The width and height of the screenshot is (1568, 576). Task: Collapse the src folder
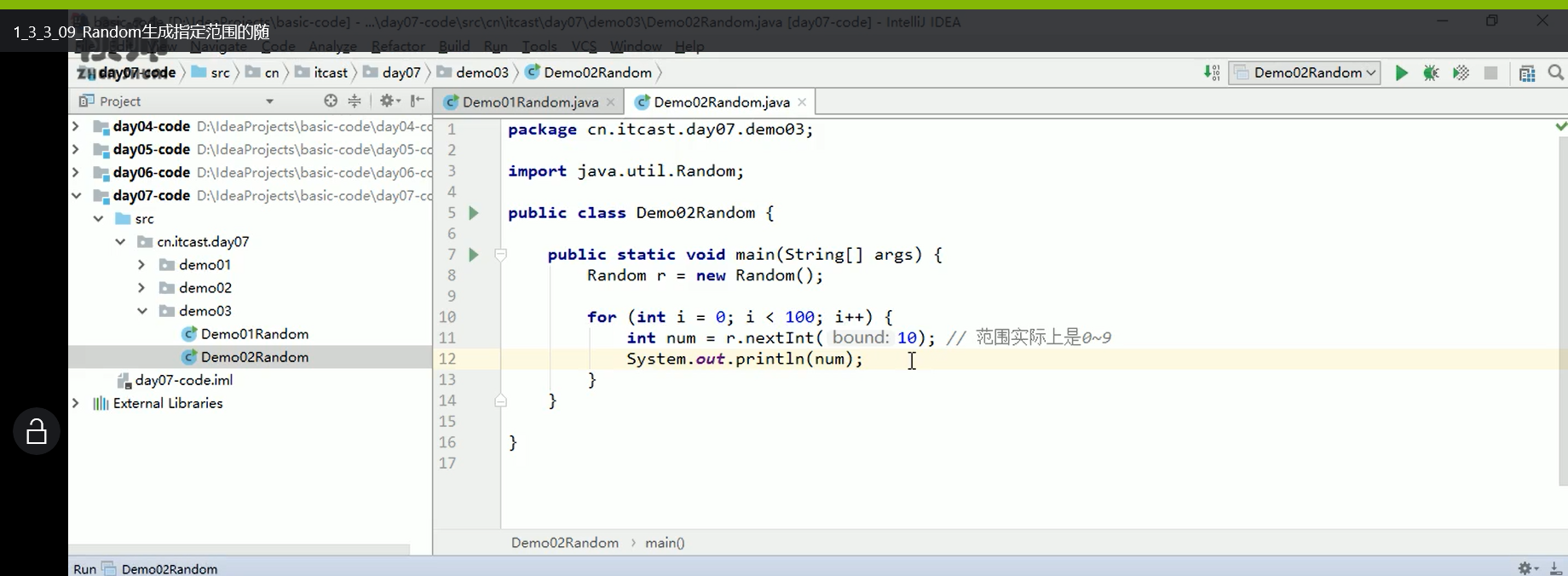(99, 219)
